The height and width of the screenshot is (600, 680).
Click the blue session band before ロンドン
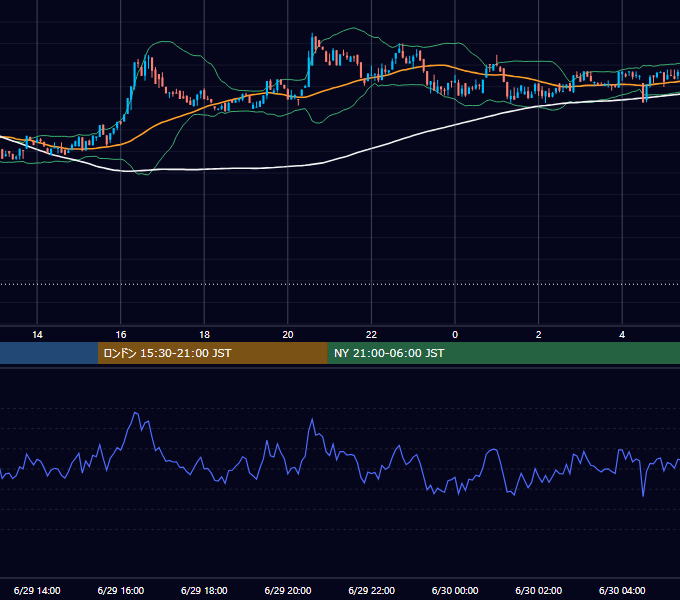point(49,353)
